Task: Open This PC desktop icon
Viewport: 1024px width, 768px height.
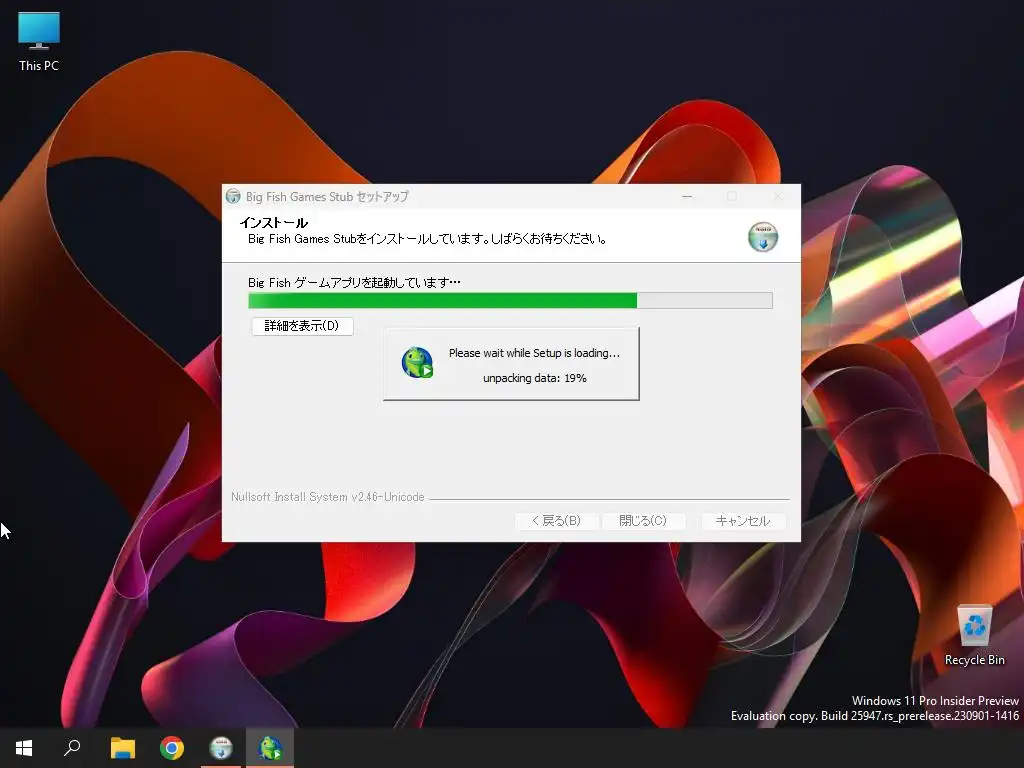Action: click(39, 42)
